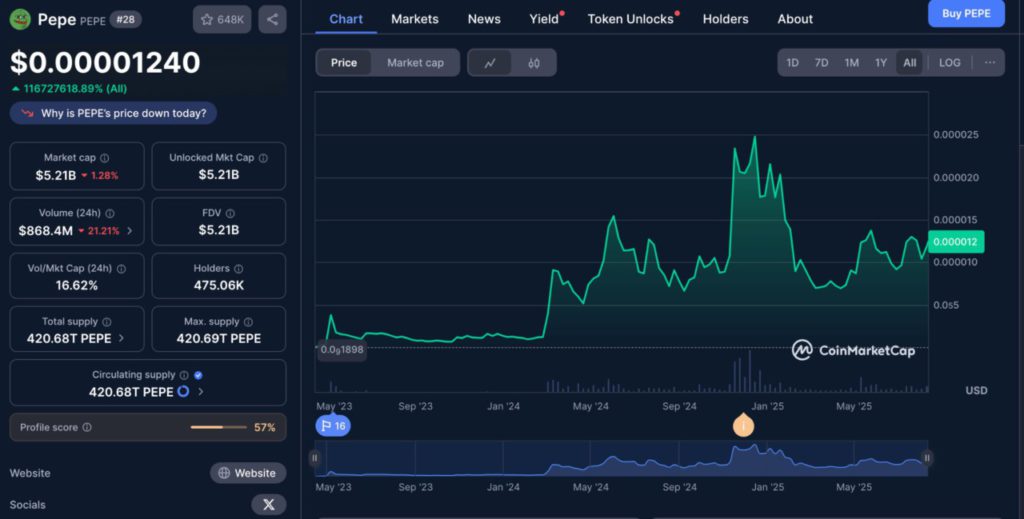Open the Token Unlocks tab
This screenshot has height=519, width=1024.
tap(630, 19)
